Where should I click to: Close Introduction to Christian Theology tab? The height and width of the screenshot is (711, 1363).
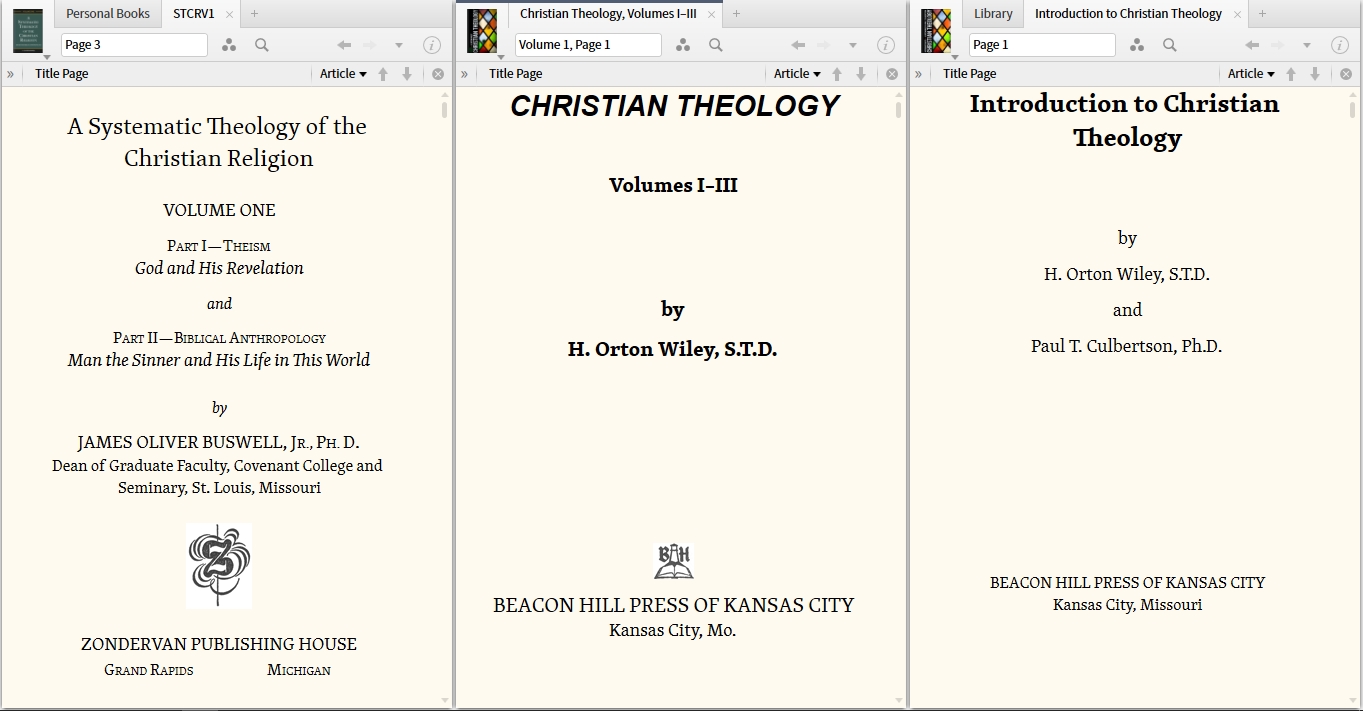[x=1238, y=15]
